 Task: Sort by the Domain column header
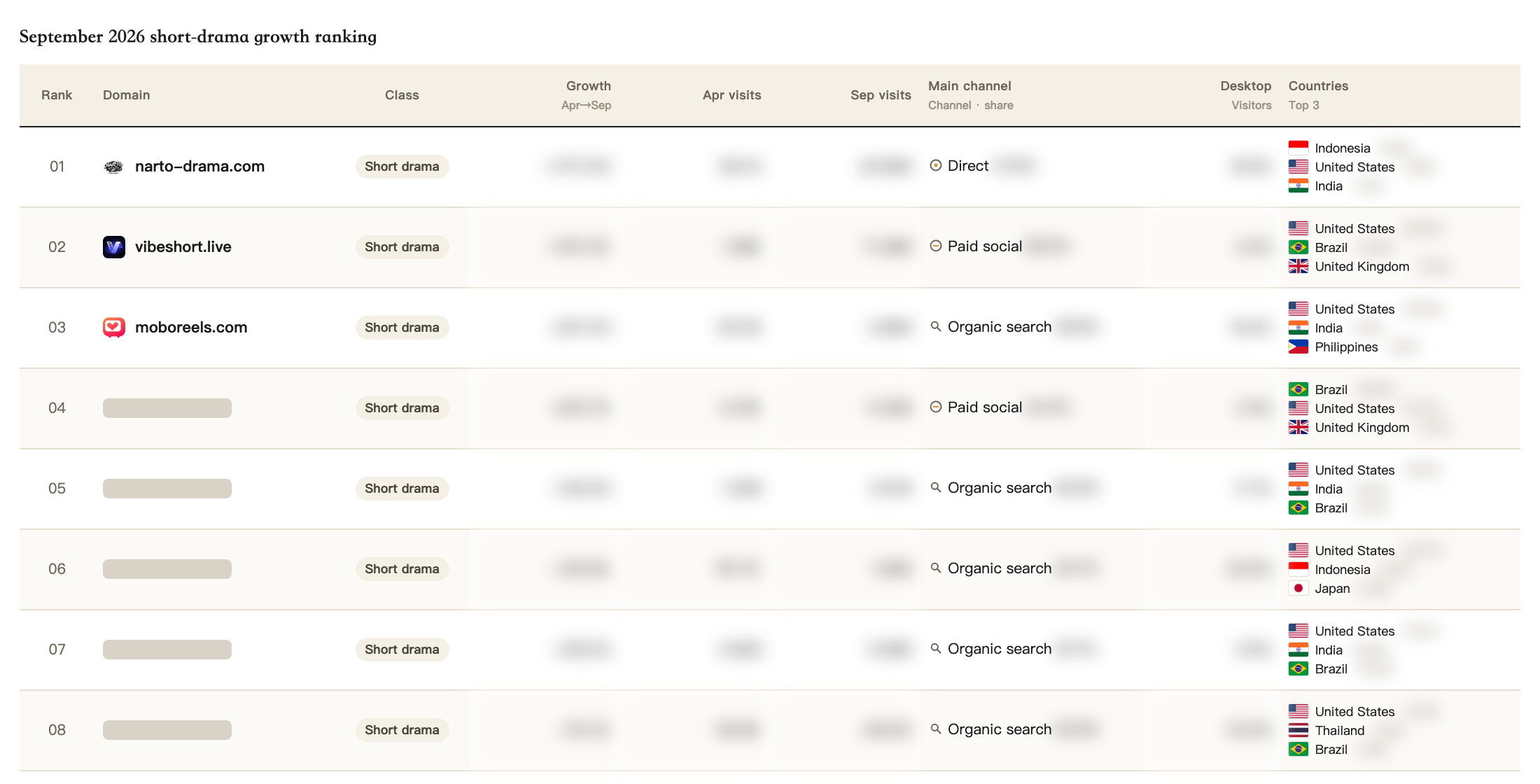(x=126, y=95)
